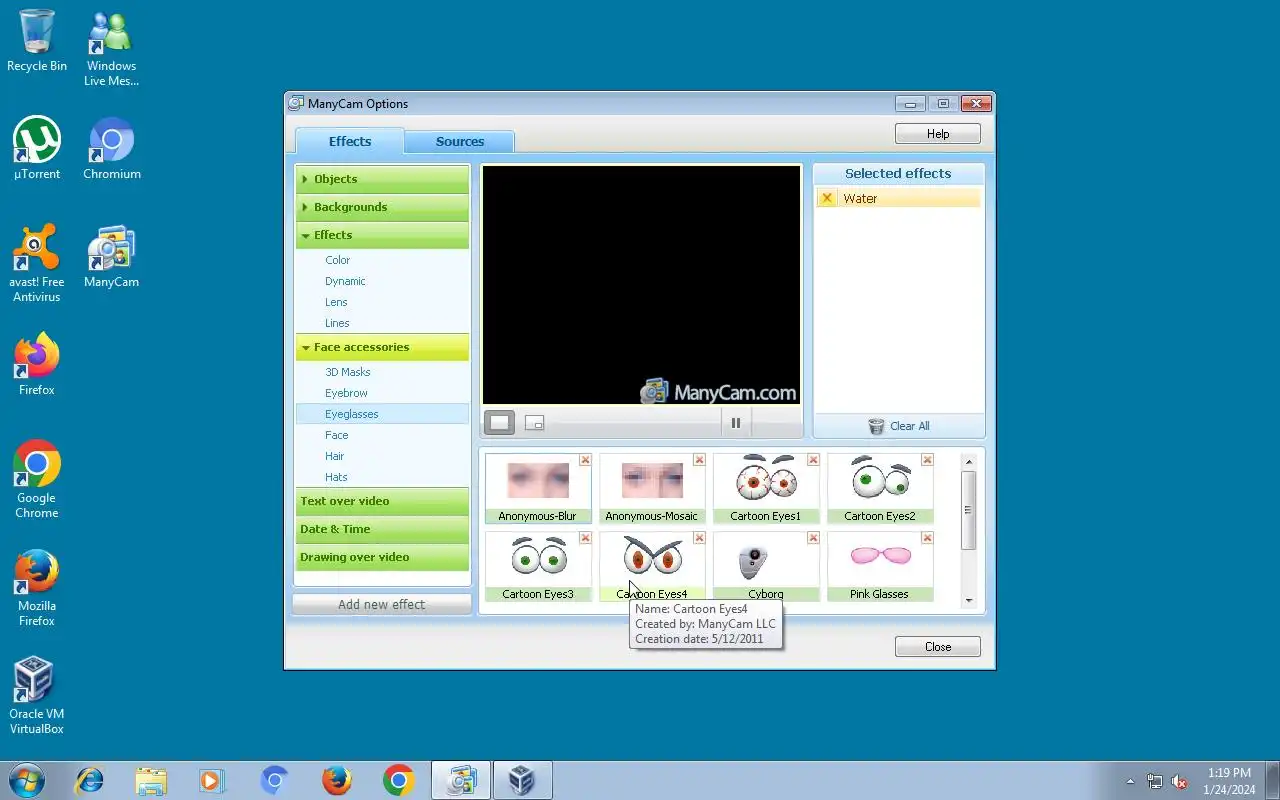Switch preview to picture-in-picture mode
Viewport: 1280px width, 800px height.
535,423
